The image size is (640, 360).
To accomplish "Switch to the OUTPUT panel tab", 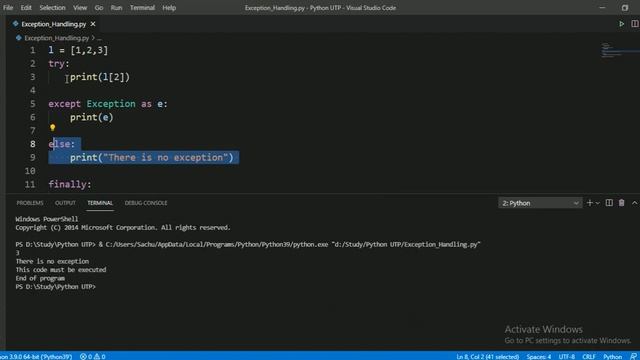I will pyautogui.click(x=65, y=203).
